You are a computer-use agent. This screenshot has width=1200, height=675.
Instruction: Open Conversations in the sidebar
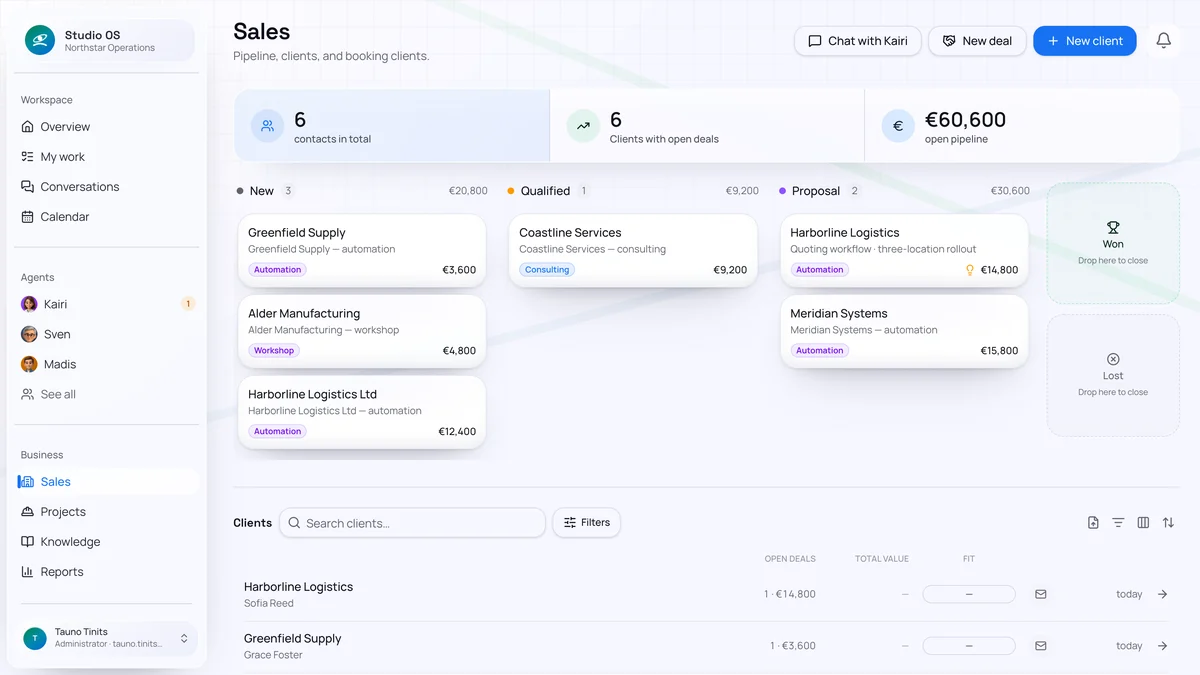coord(107,187)
